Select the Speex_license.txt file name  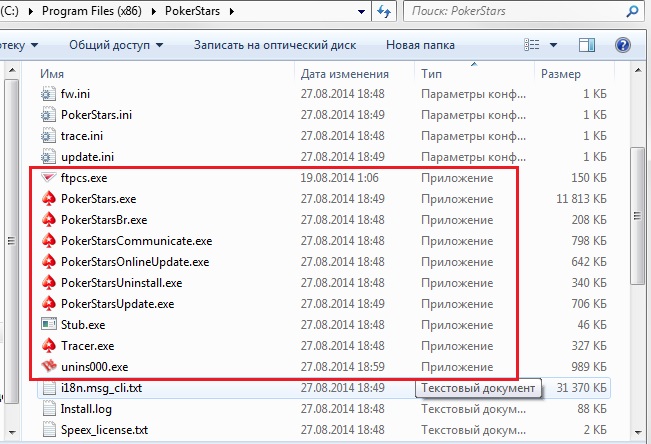[x=104, y=430]
